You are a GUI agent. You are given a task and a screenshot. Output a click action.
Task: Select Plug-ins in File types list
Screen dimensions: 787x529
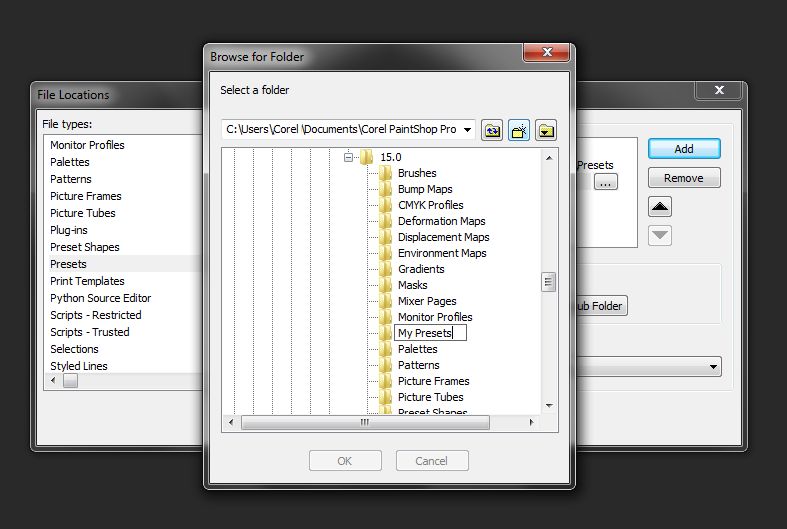tap(68, 230)
